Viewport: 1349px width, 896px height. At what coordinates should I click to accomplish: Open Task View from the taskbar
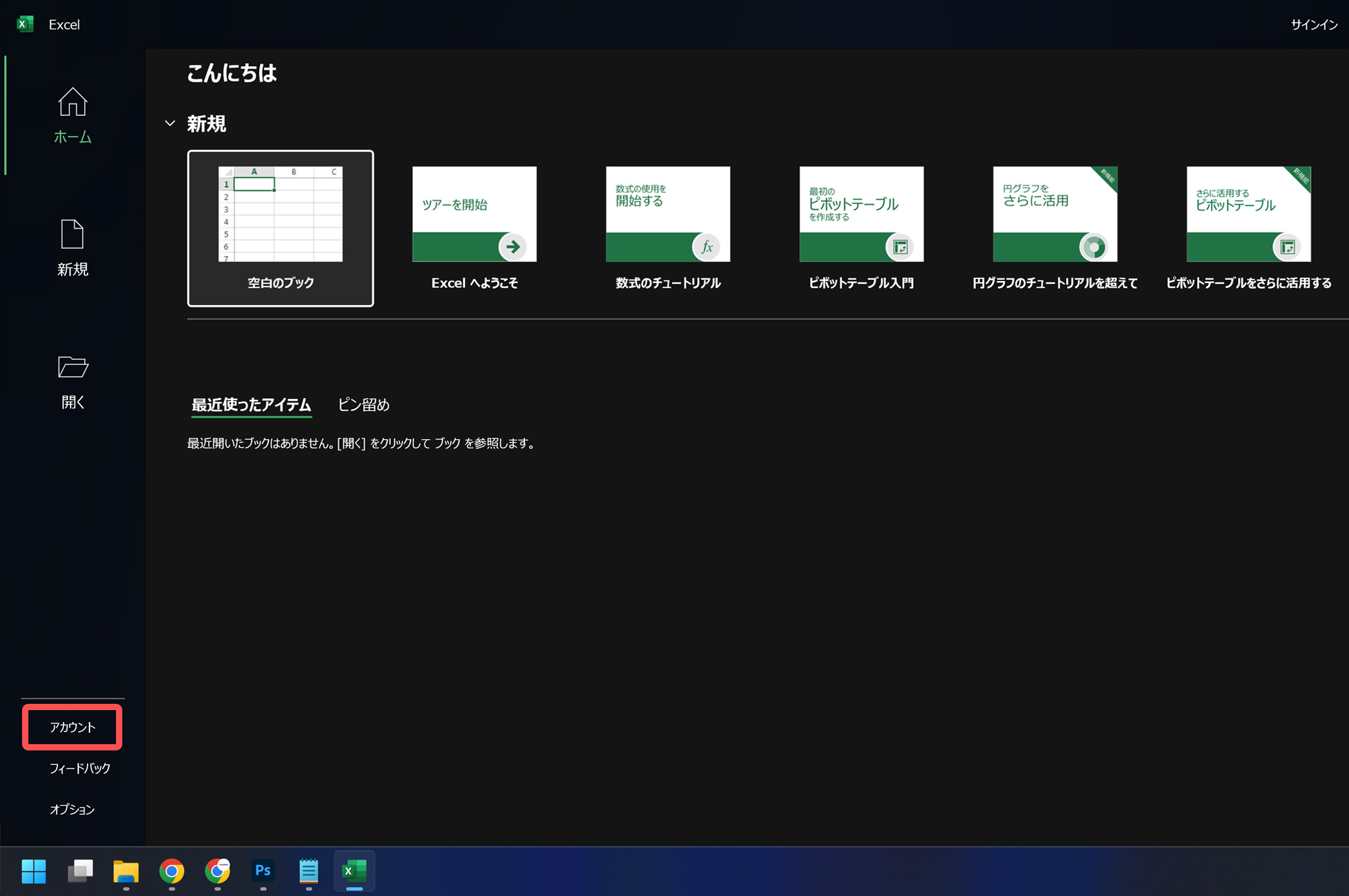pyautogui.click(x=80, y=871)
